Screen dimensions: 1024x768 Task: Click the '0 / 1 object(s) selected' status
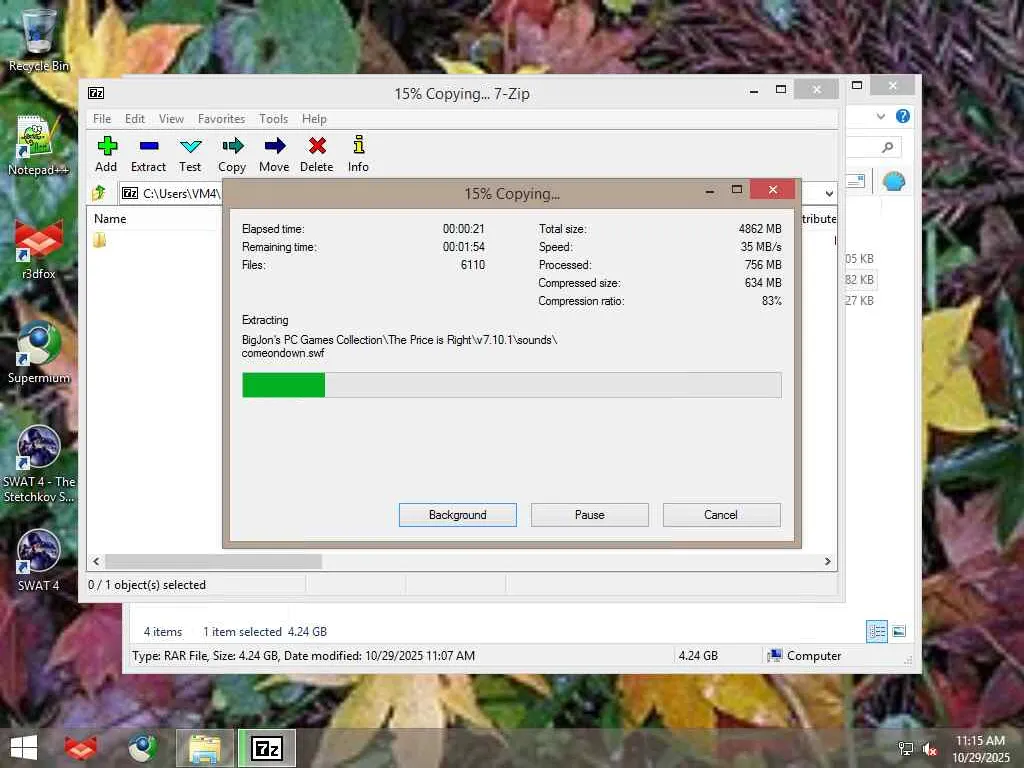pyautogui.click(x=147, y=584)
